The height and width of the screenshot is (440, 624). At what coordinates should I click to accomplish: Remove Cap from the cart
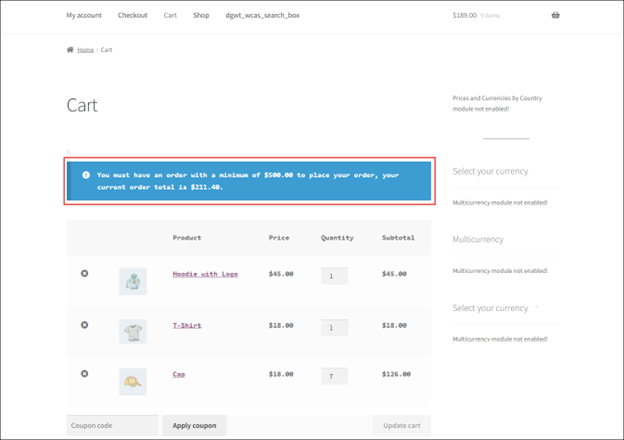tap(84, 374)
